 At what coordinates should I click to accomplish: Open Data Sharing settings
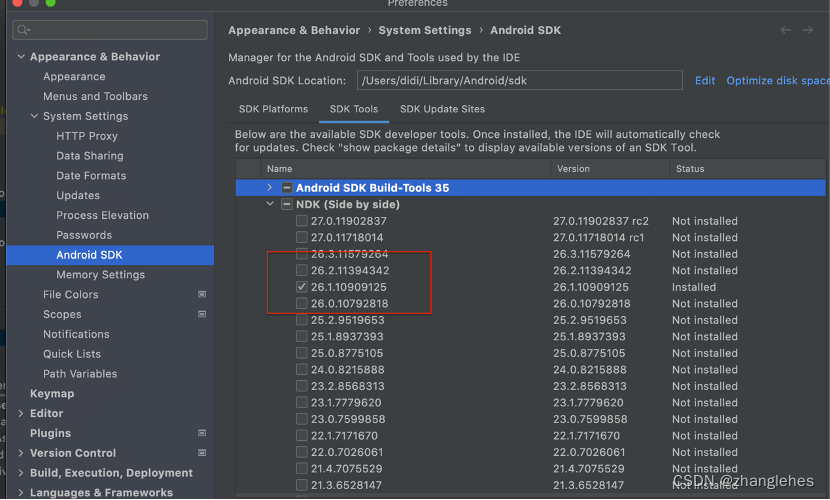click(90, 156)
